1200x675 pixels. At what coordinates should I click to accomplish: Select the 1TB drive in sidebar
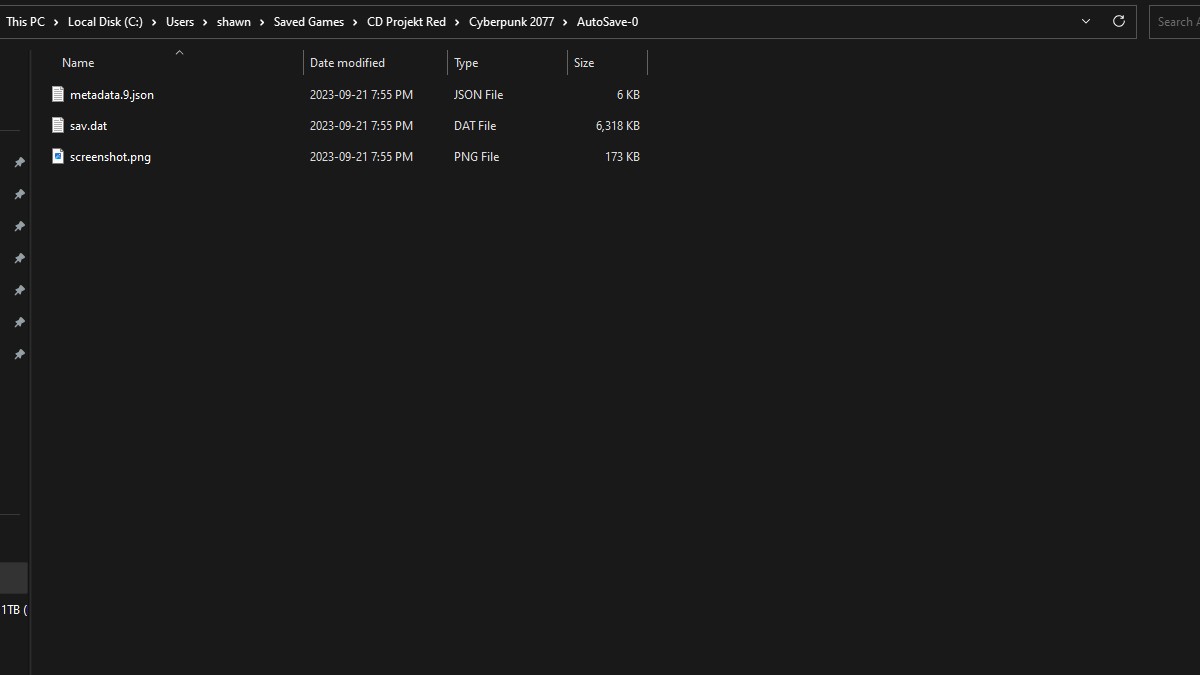[13, 609]
